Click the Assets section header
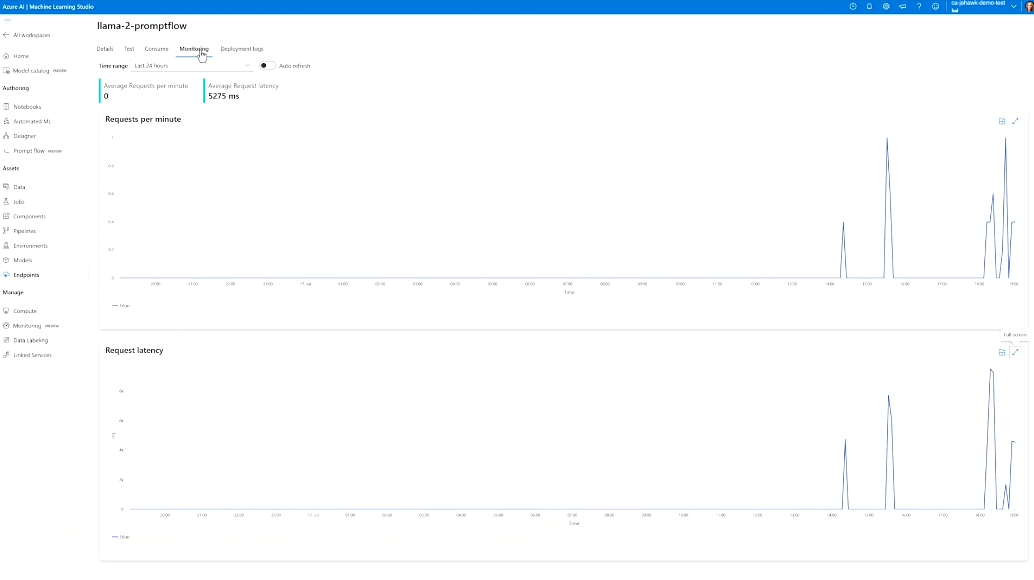 click(11, 168)
